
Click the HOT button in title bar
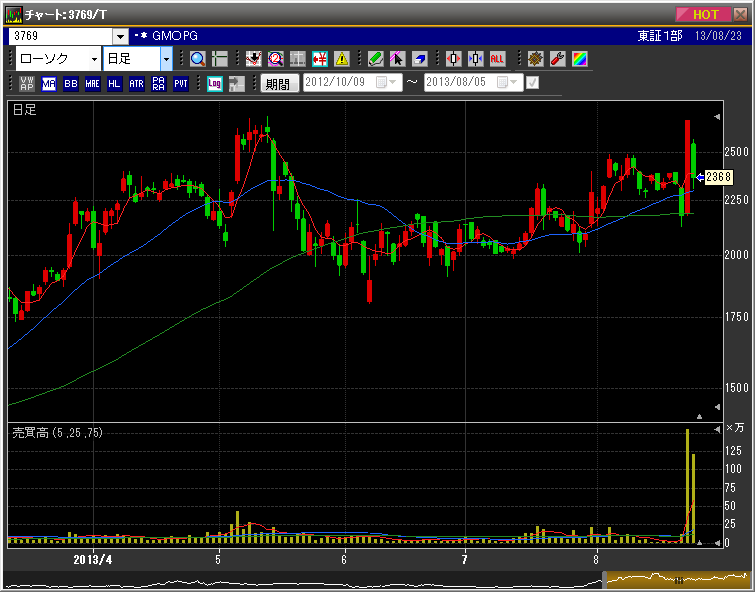point(706,14)
